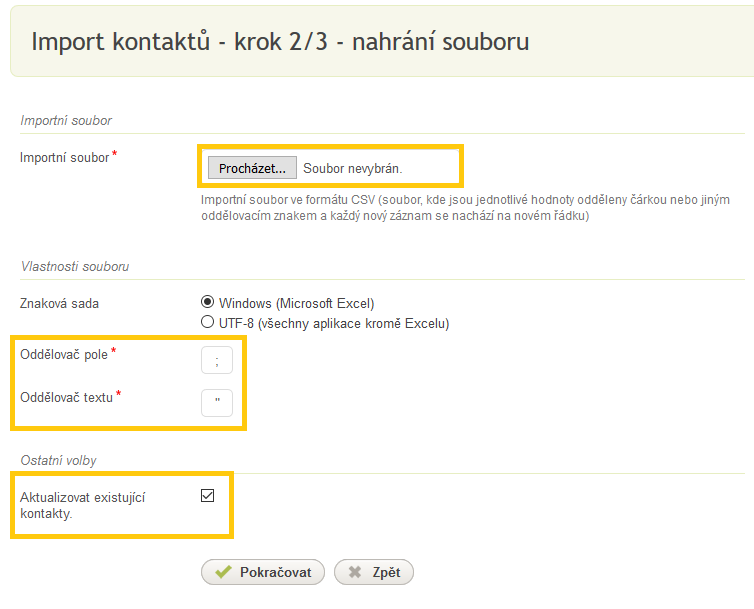Click into the Oddělovač textu input box

216,403
